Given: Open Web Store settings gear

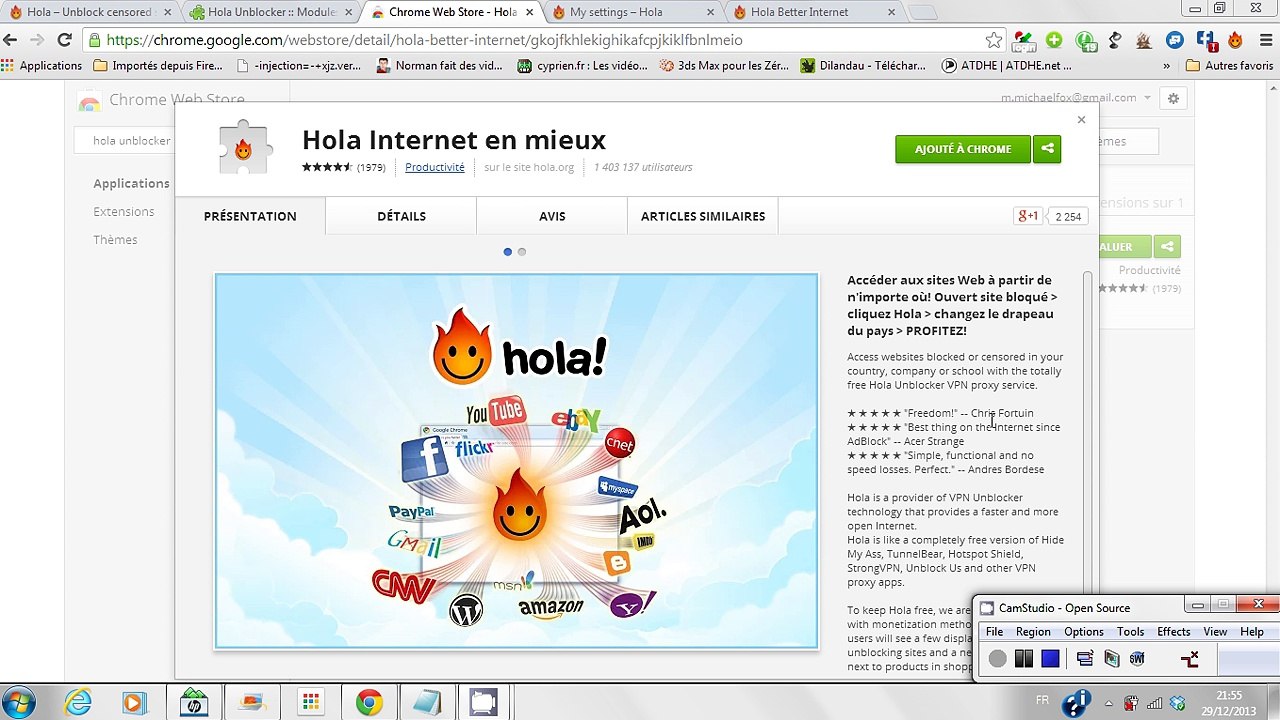Looking at the screenshot, I should (x=1173, y=98).
